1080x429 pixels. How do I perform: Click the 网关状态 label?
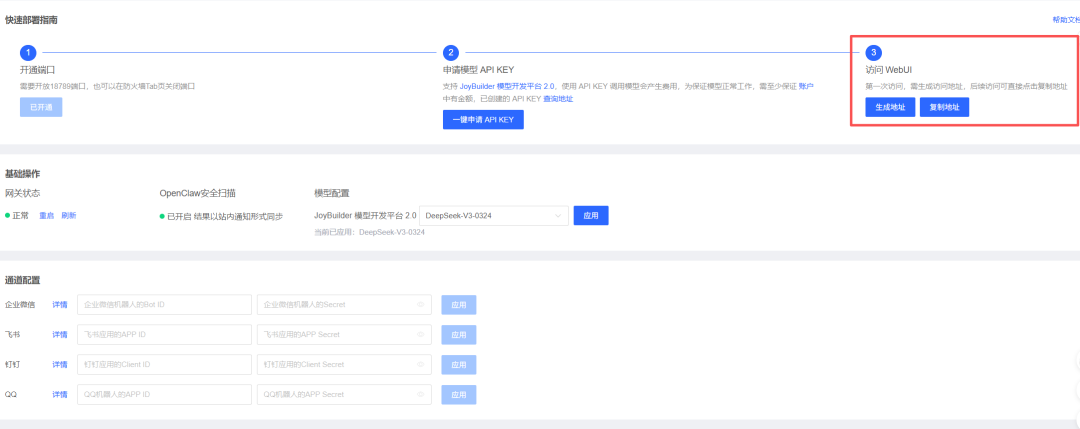coord(22,193)
